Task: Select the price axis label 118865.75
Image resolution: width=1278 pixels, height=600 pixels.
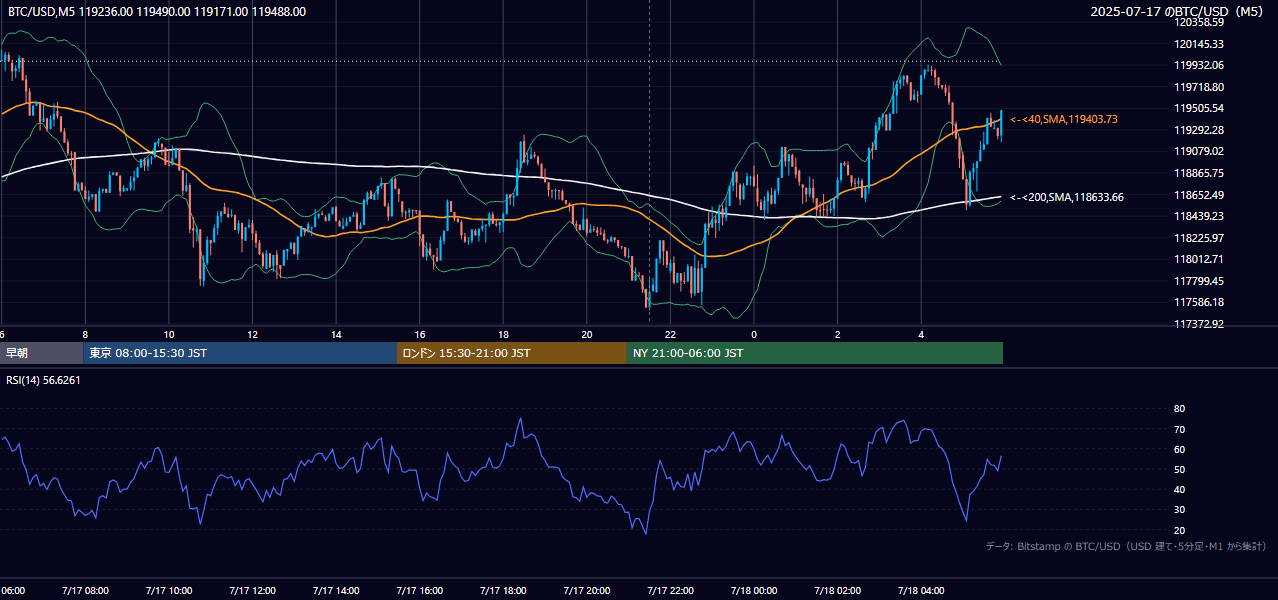Action: pyautogui.click(x=1200, y=173)
